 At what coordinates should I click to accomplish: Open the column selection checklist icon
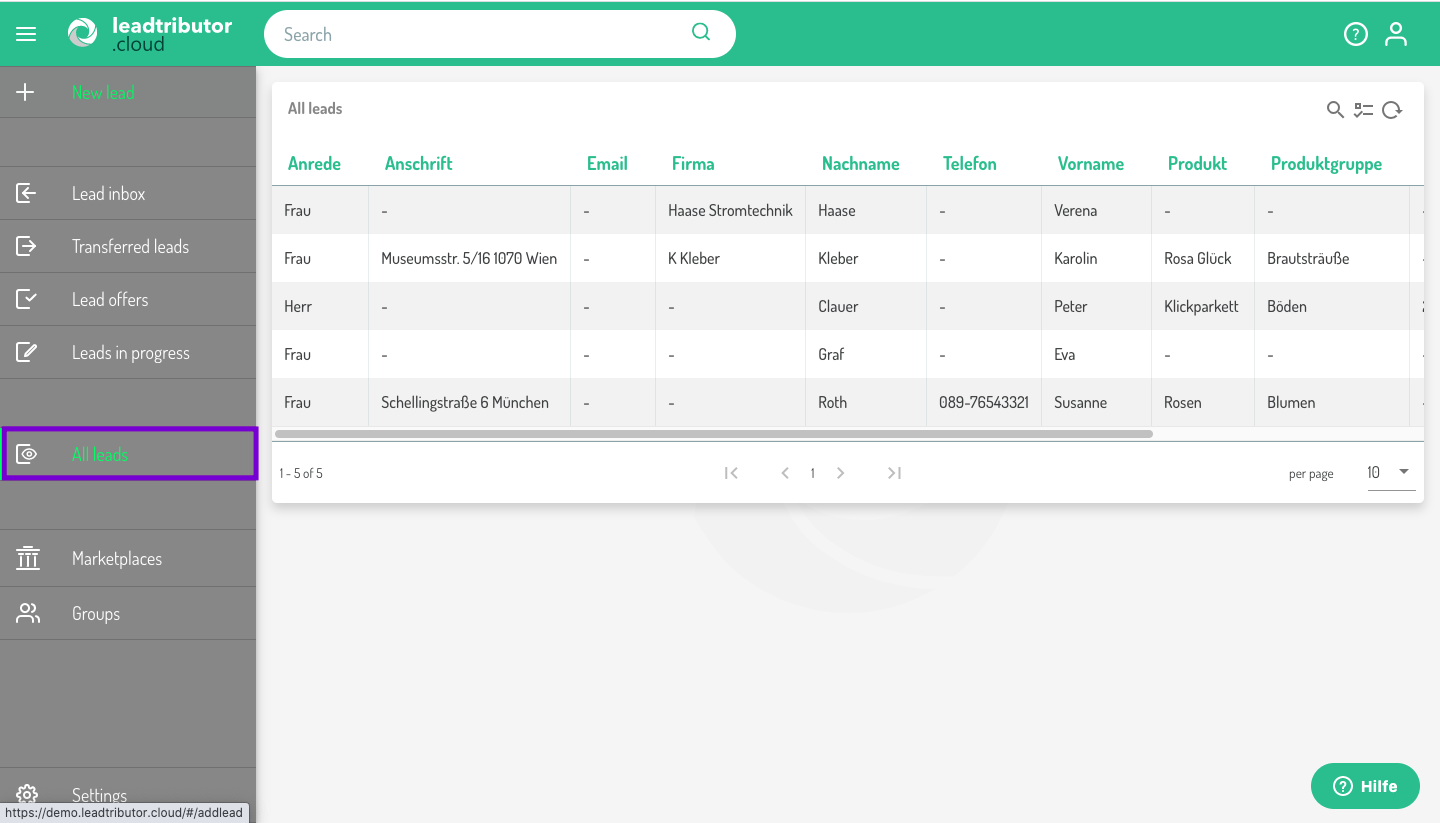tap(1363, 110)
